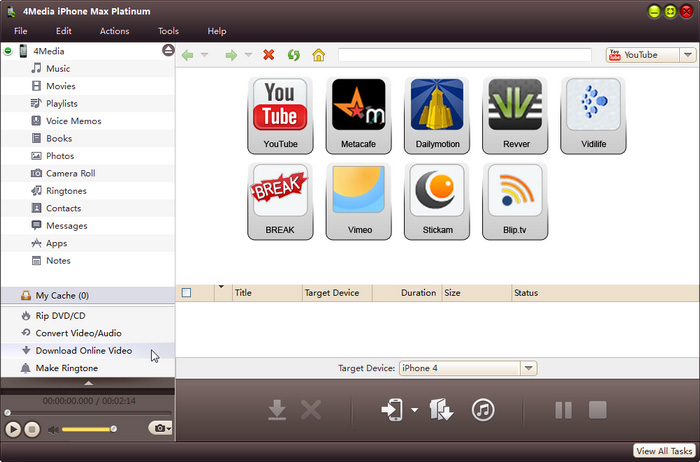Open the YouTube video site tile
The image size is (700, 462).
(x=280, y=115)
